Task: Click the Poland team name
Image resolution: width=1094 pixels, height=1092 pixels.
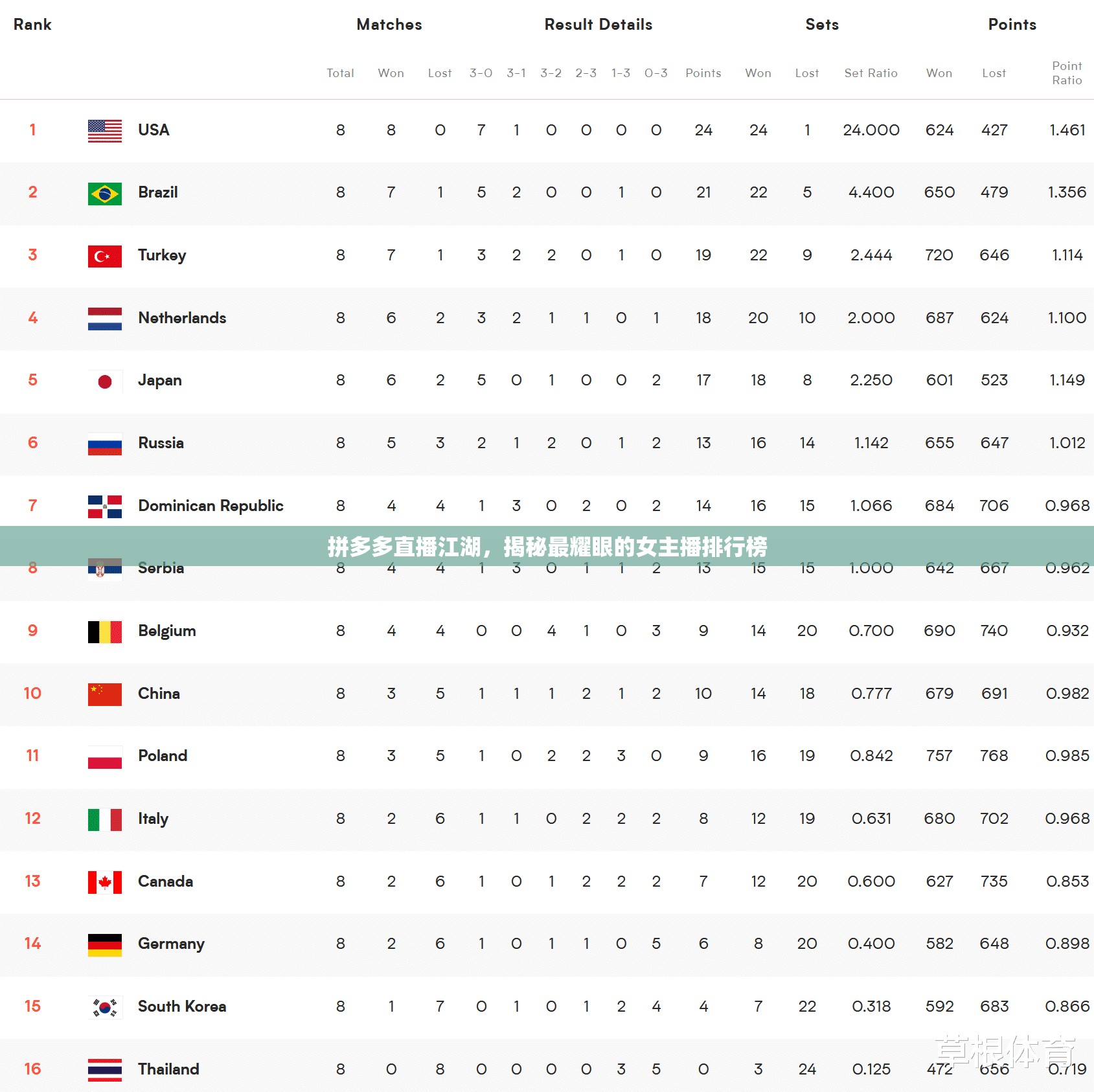Action: [163, 756]
